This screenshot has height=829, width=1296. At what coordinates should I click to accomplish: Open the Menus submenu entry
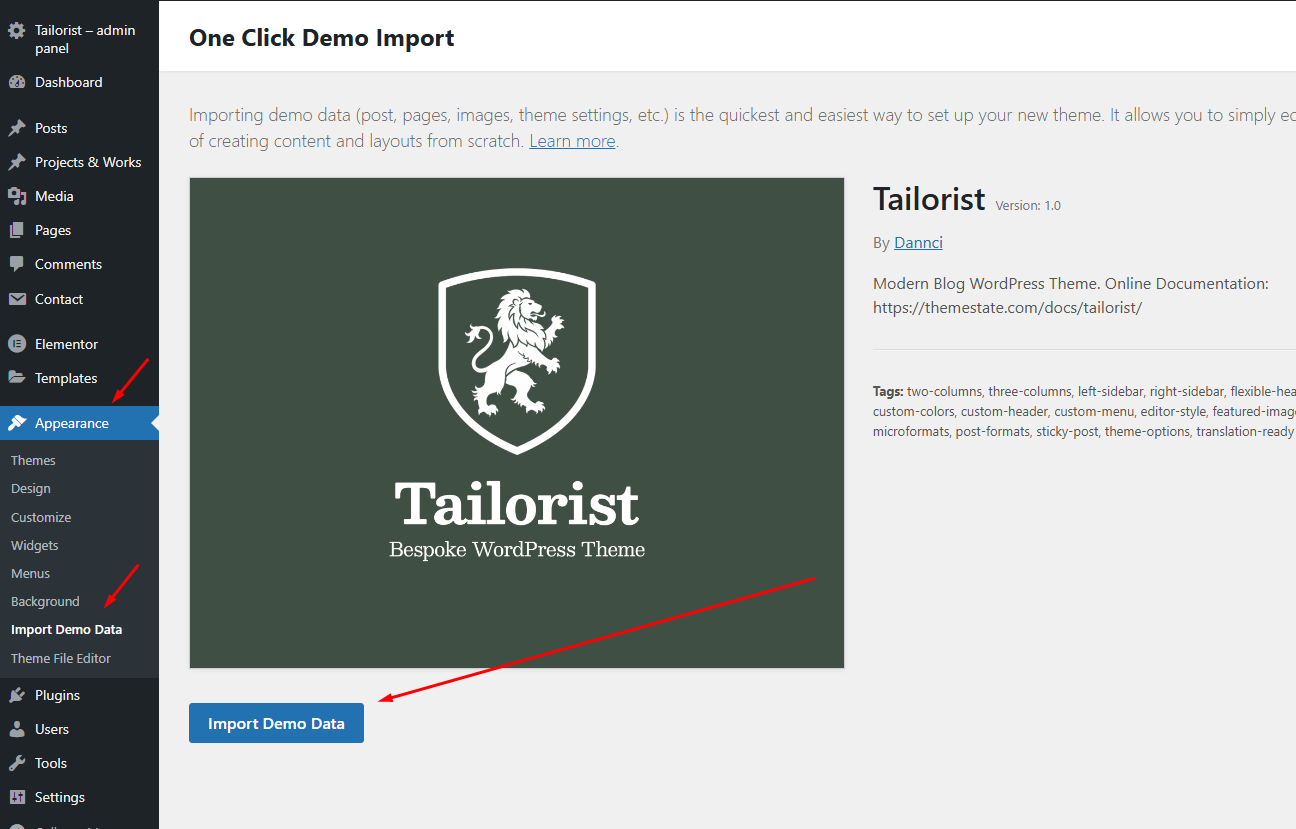point(30,573)
